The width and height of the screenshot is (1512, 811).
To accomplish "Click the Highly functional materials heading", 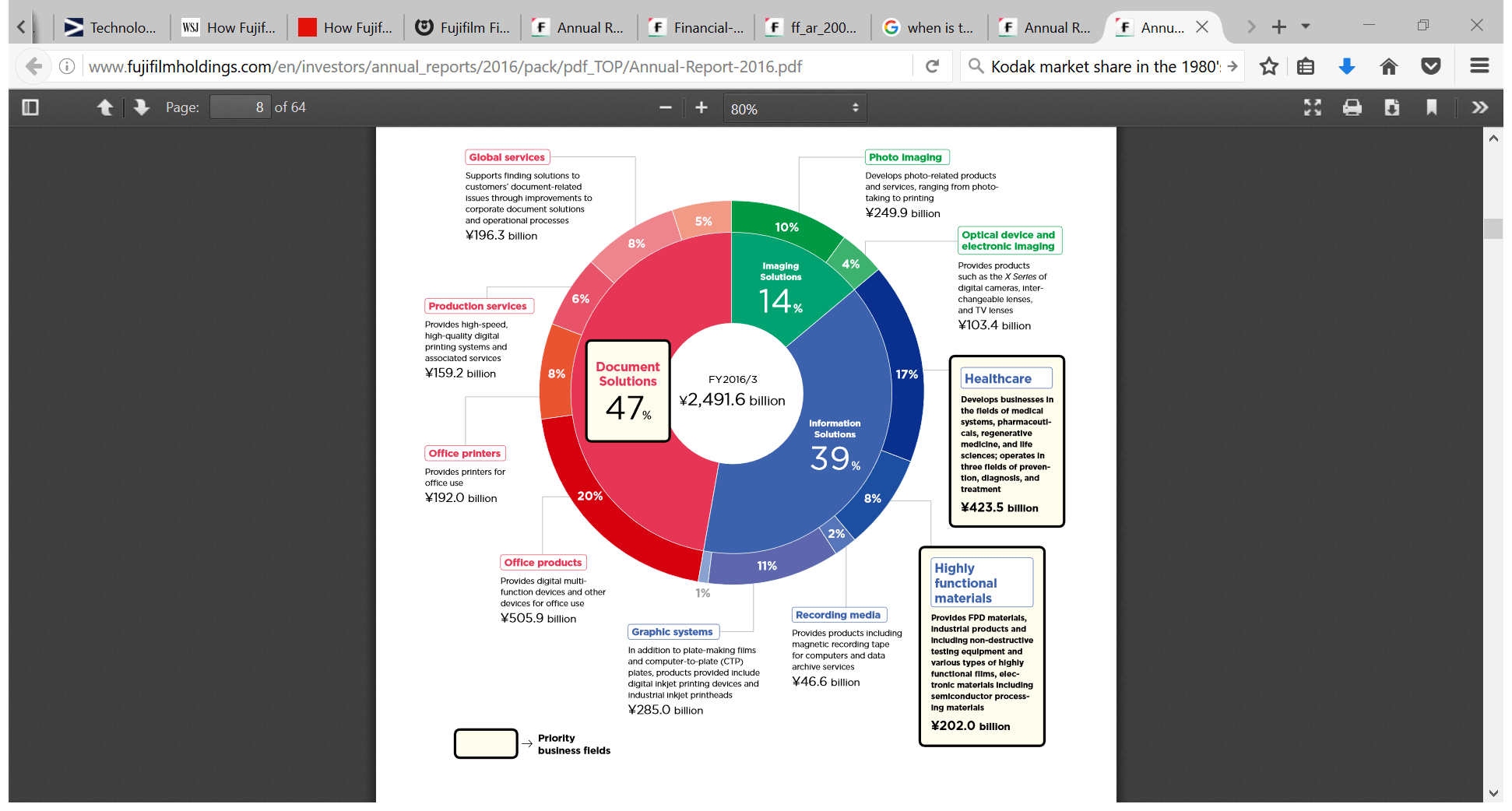I will tap(983, 583).
